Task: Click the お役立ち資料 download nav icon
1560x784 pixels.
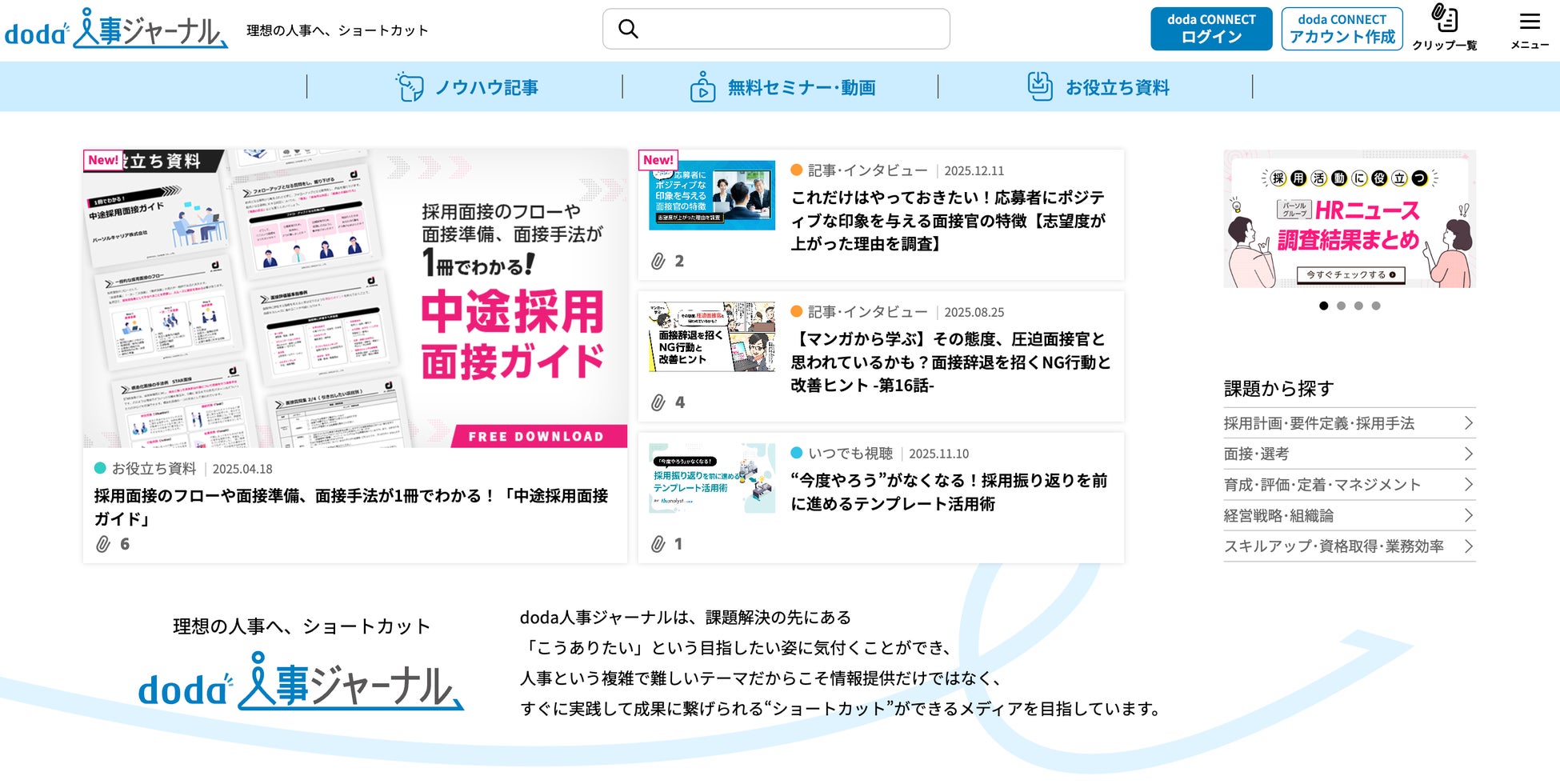Action: (x=1040, y=86)
